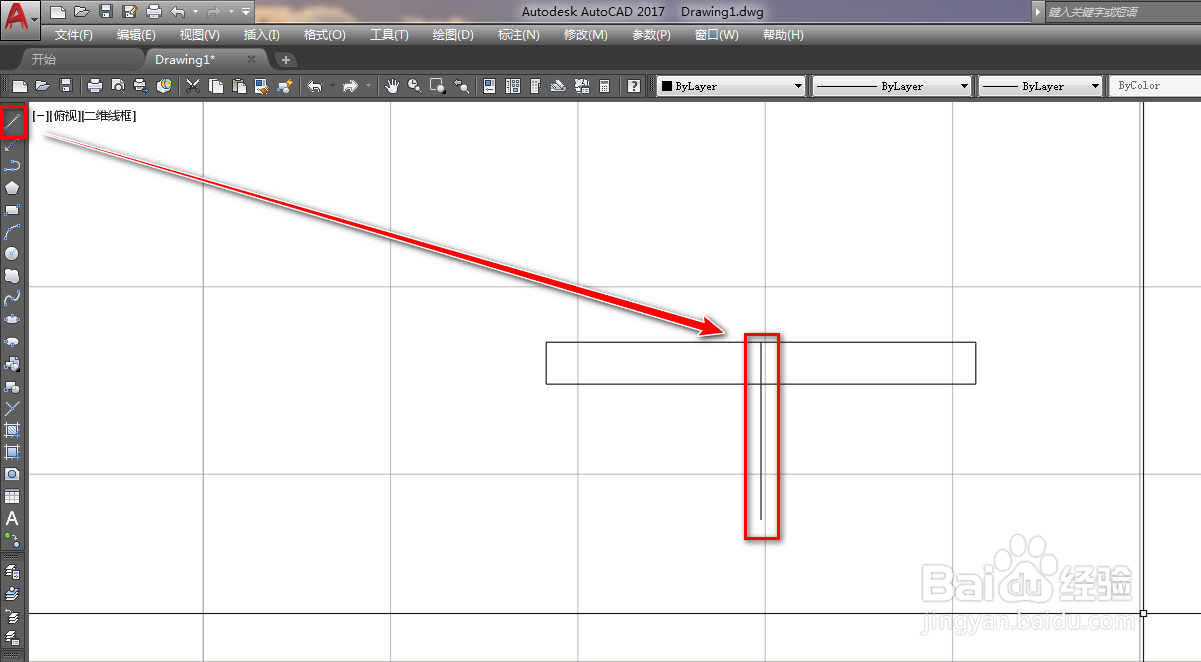Activate Zoom Realtime magnifier tool

point(414,87)
